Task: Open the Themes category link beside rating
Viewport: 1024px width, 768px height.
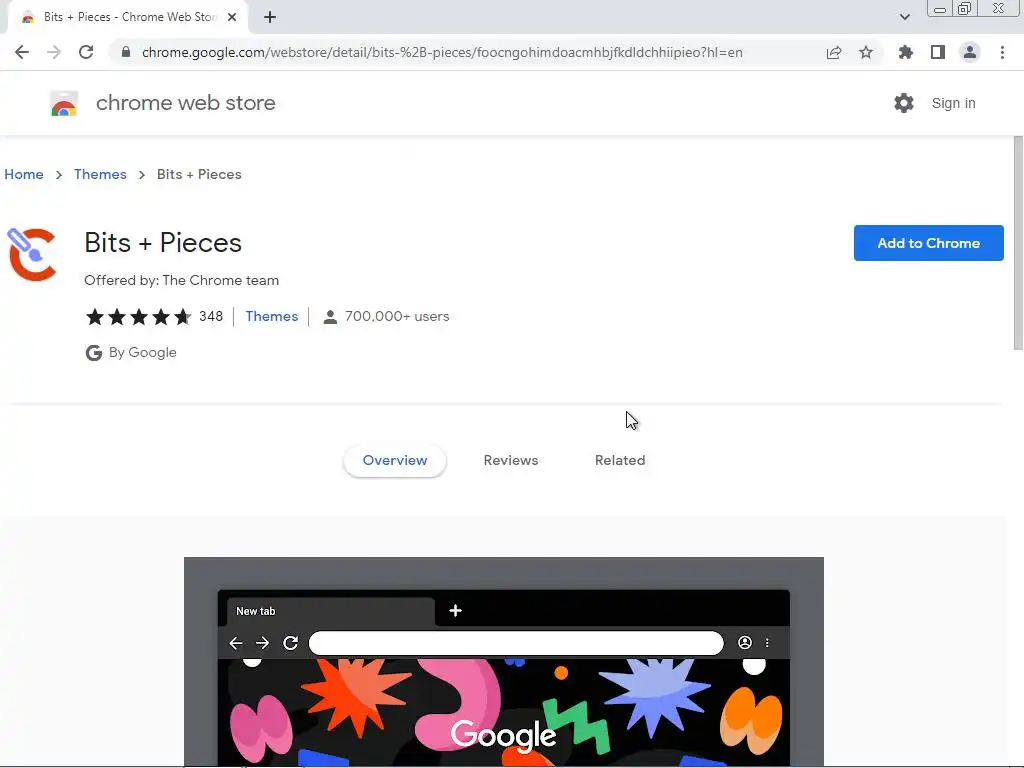Action: [x=272, y=317]
